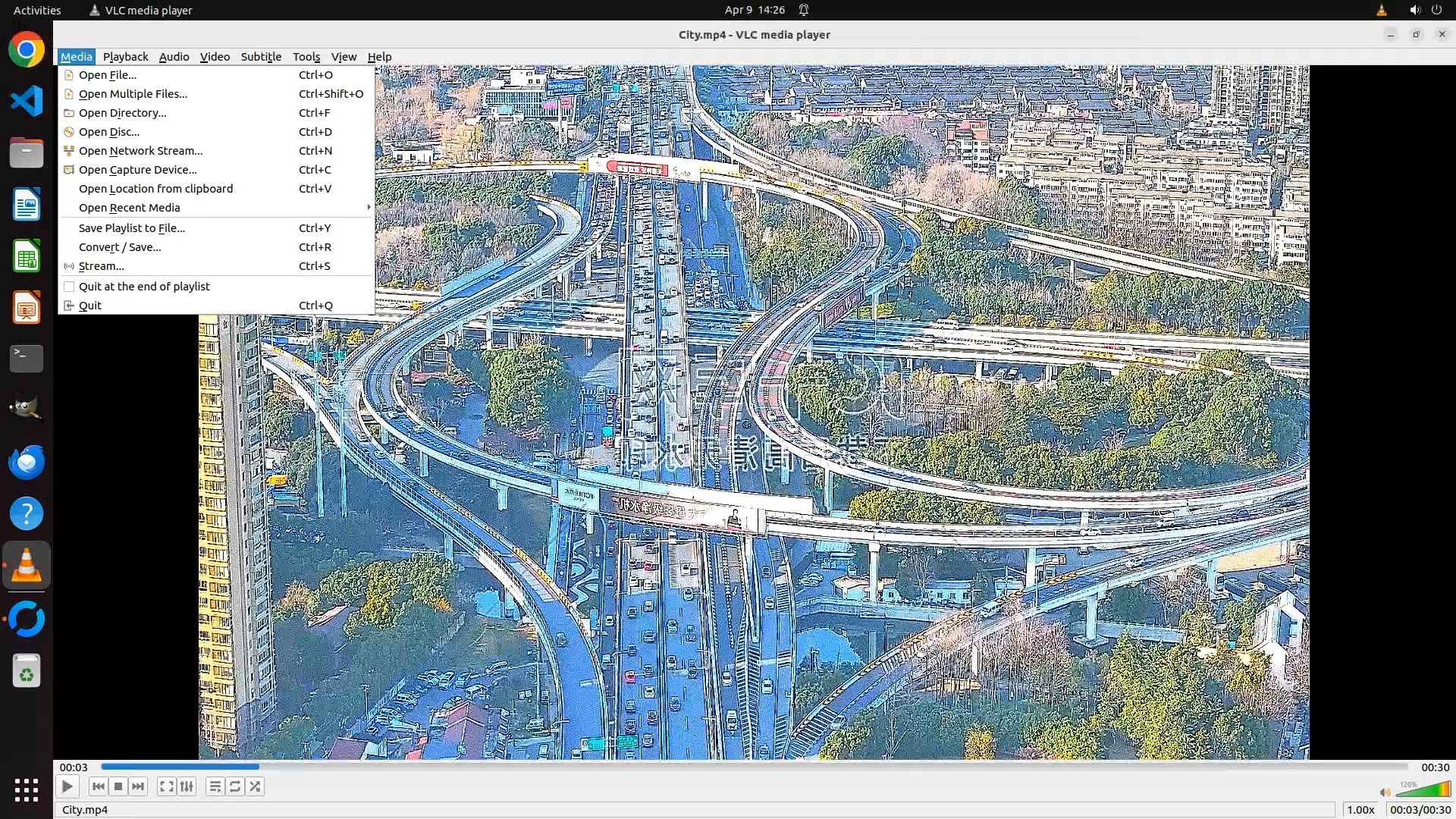Toggle fullscreen video mode

[x=166, y=786]
